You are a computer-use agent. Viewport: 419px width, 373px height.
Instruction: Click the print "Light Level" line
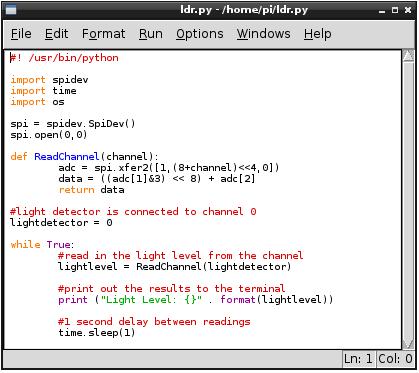tap(196, 300)
